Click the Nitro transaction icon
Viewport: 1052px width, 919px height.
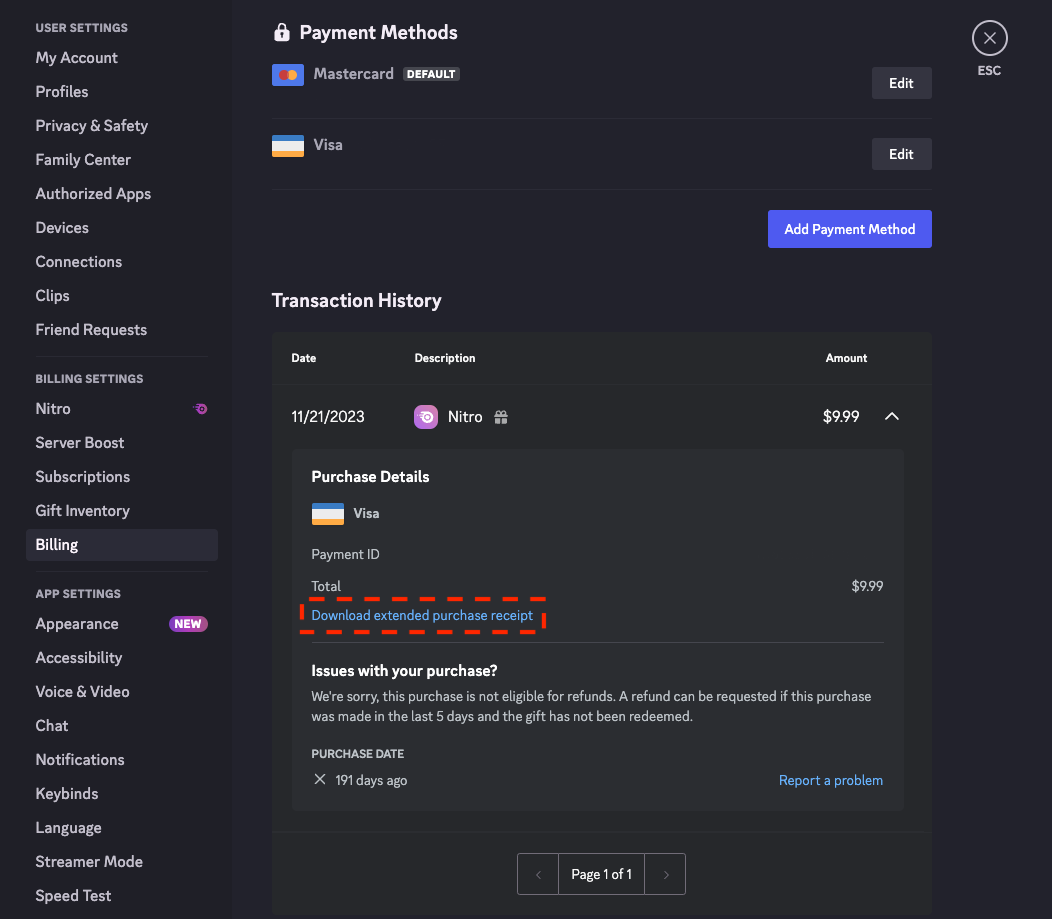tap(425, 417)
